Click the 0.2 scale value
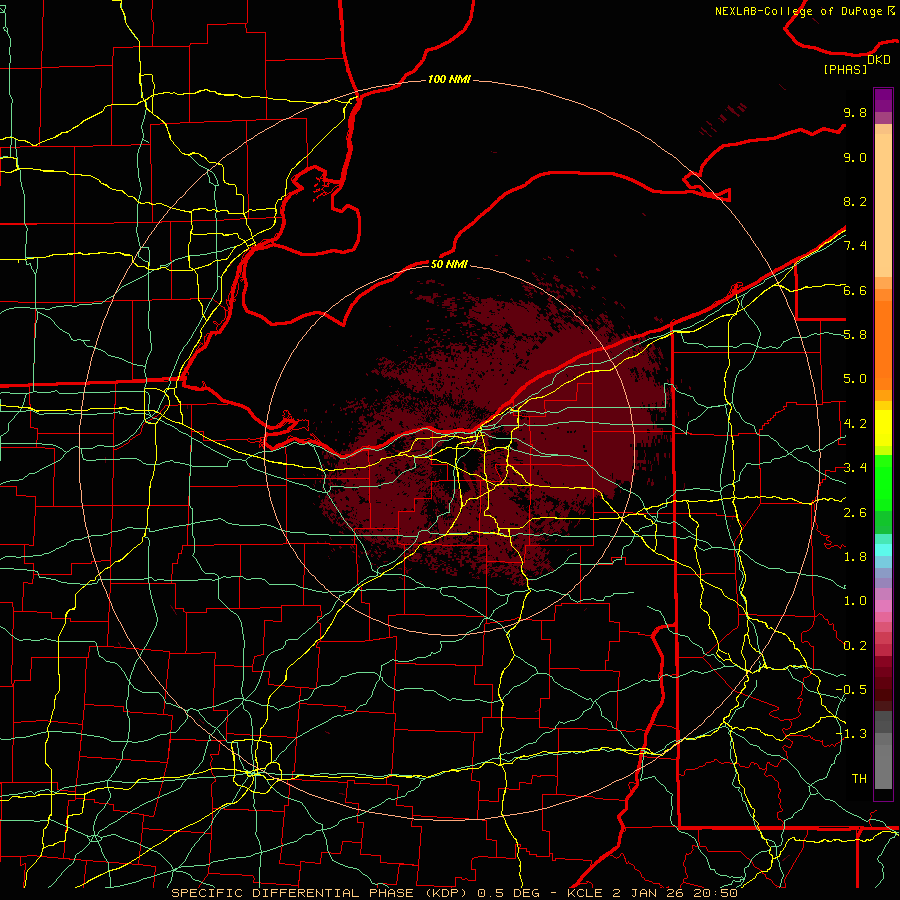 click(x=855, y=646)
